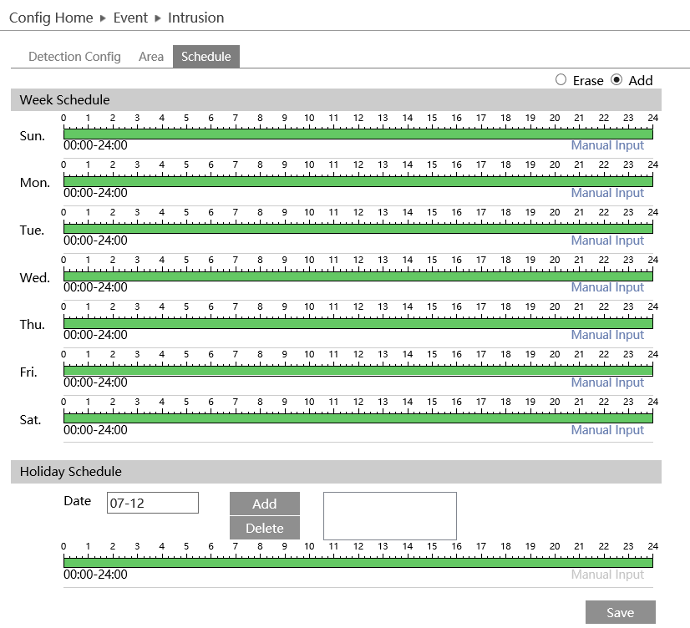Switch to the Detection Config tab
Image resolution: width=690 pixels, height=628 pixels.
point(74,57)
